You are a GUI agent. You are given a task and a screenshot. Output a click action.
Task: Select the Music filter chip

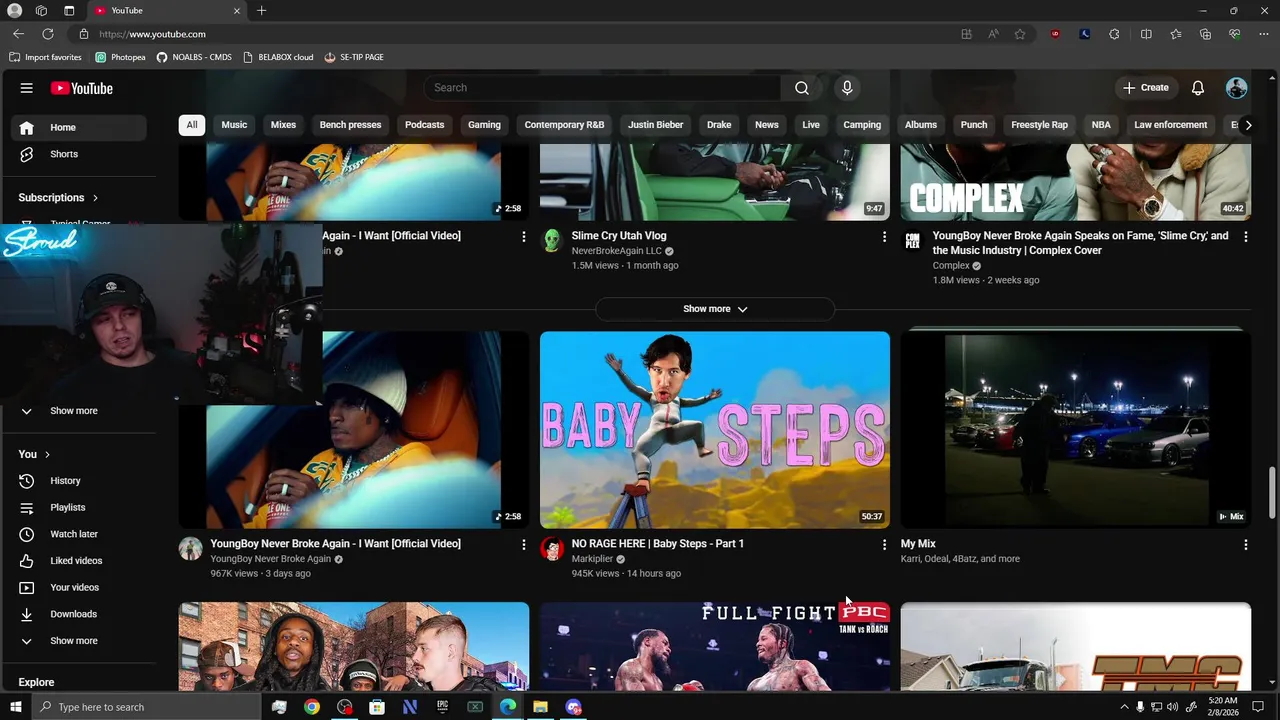click(234, 125)
